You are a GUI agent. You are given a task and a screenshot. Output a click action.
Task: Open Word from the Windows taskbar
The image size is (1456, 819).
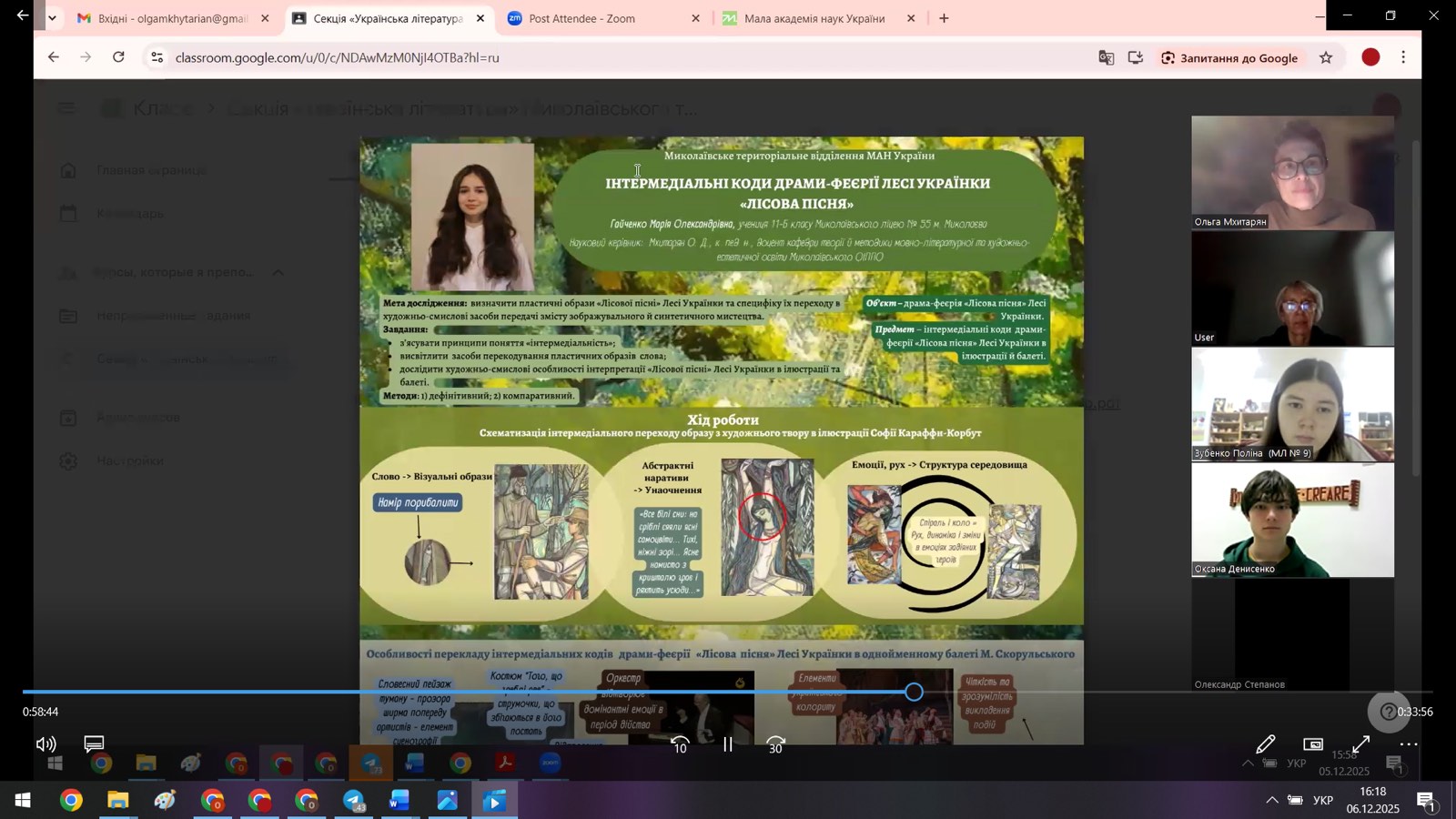coord(399,801)
